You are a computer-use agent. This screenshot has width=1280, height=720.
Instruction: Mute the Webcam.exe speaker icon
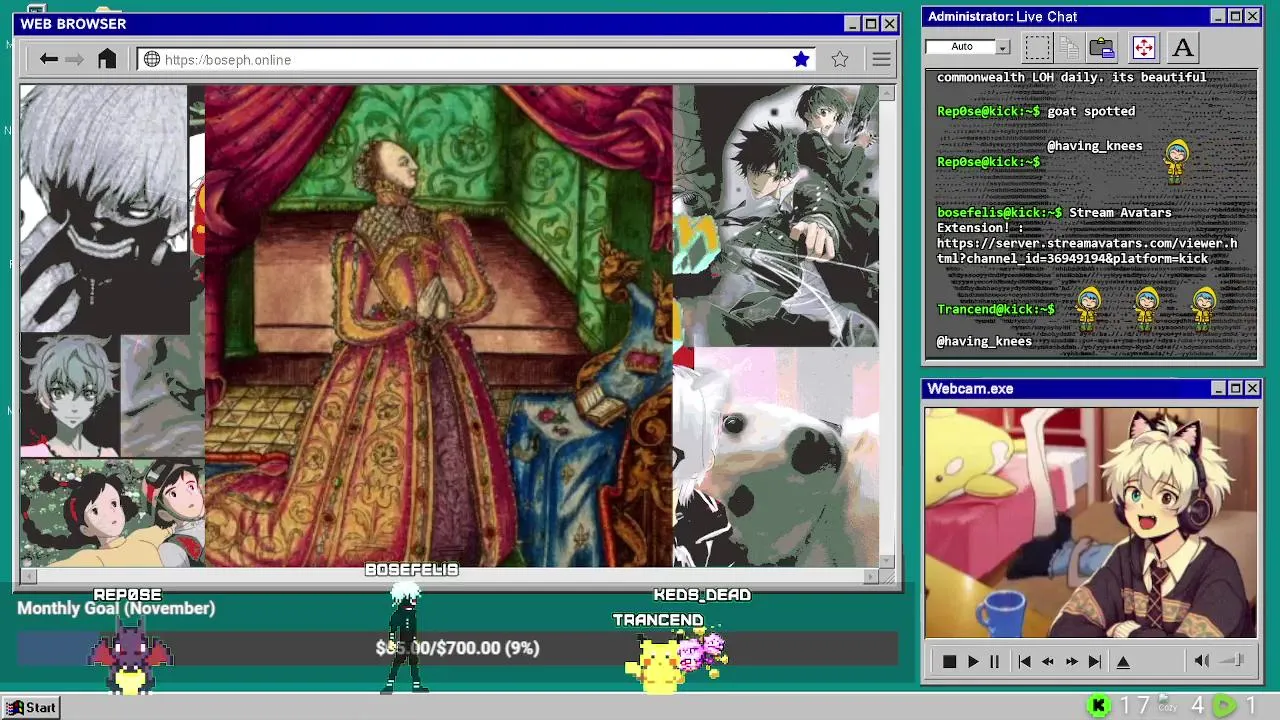(1202, 660)
